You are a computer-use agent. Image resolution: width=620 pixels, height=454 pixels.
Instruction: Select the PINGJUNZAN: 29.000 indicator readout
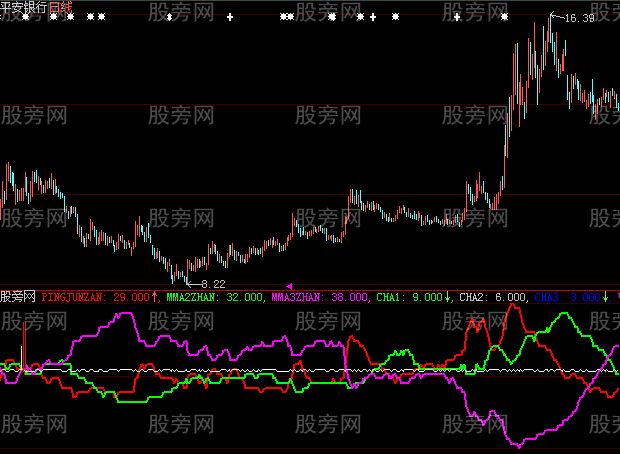[x=96, y=297]
